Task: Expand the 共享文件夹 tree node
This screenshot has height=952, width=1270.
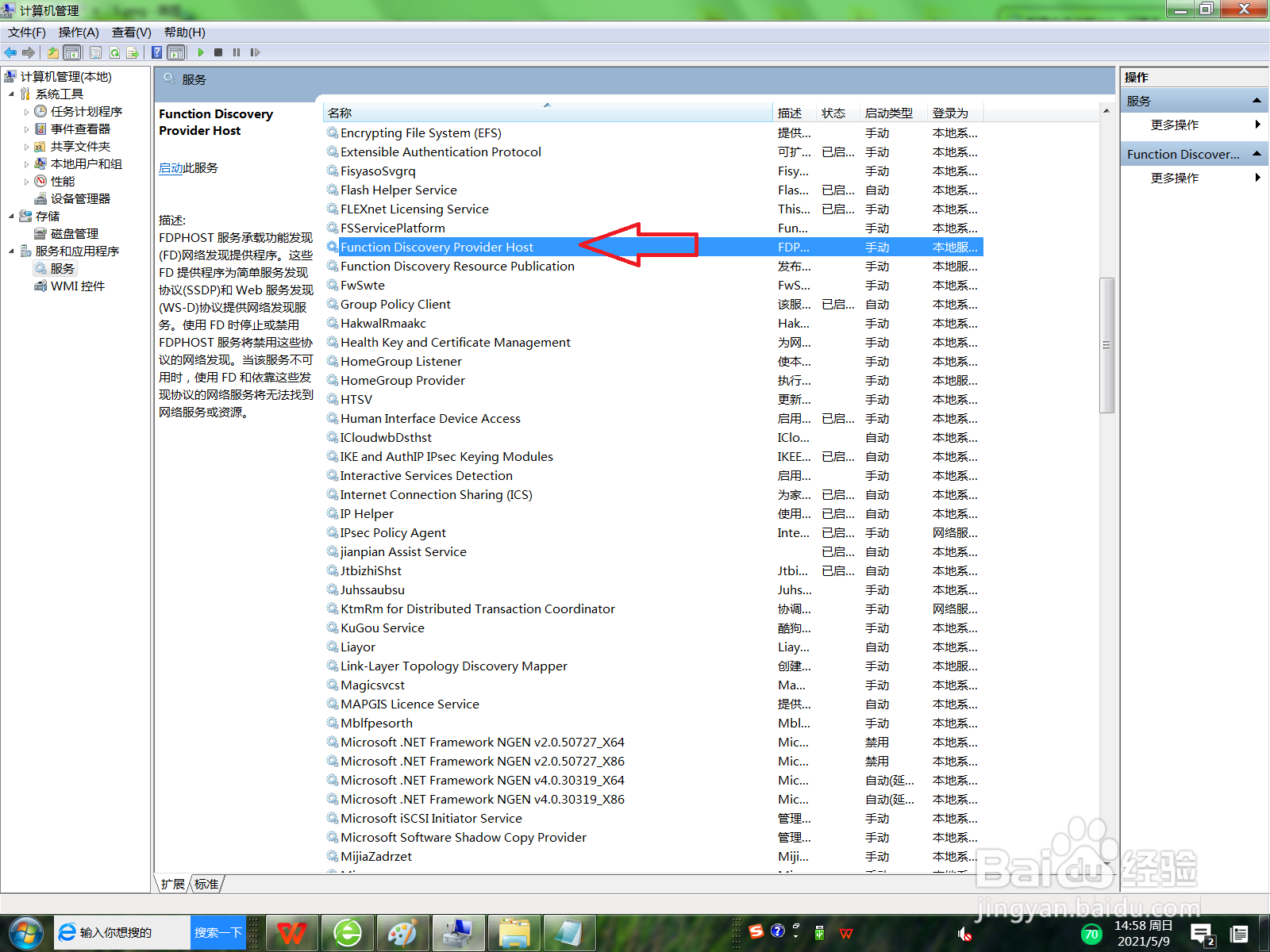Action: 26,147
